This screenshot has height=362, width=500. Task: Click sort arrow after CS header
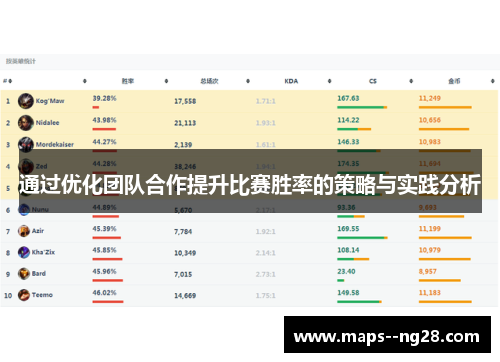(411, 81)
